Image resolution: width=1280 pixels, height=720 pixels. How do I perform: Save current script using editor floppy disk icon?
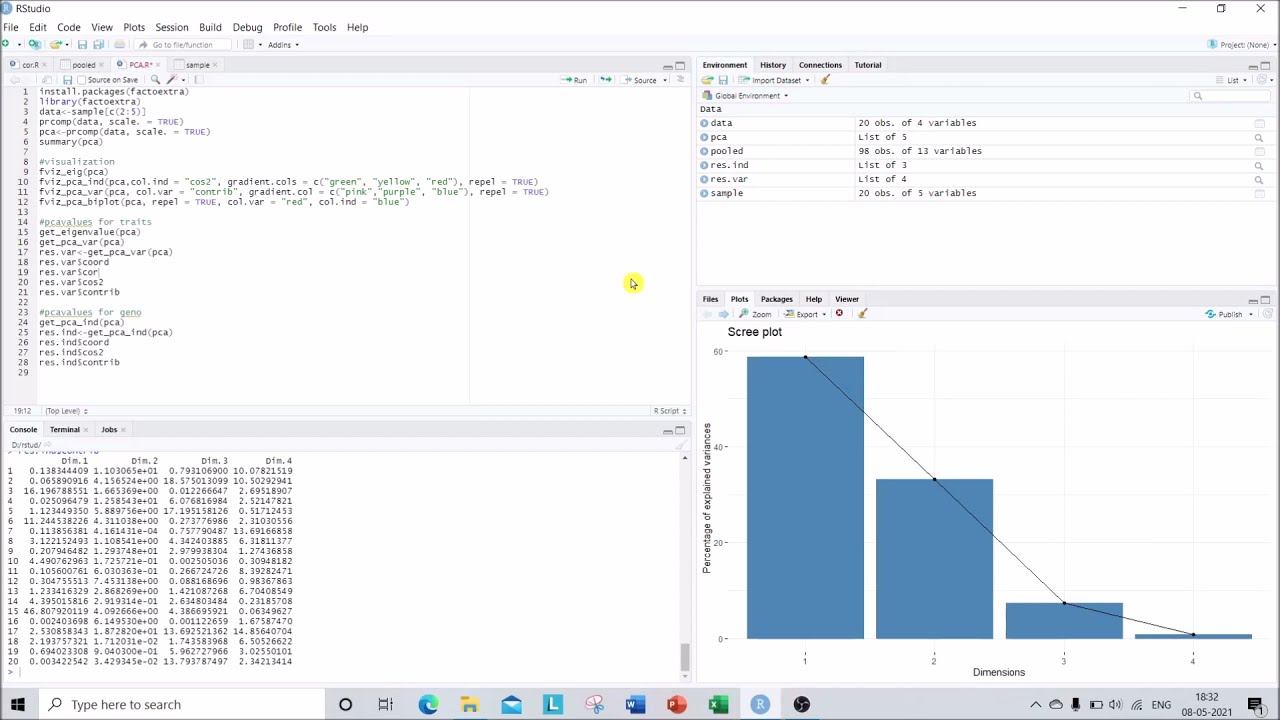[67, 80]
